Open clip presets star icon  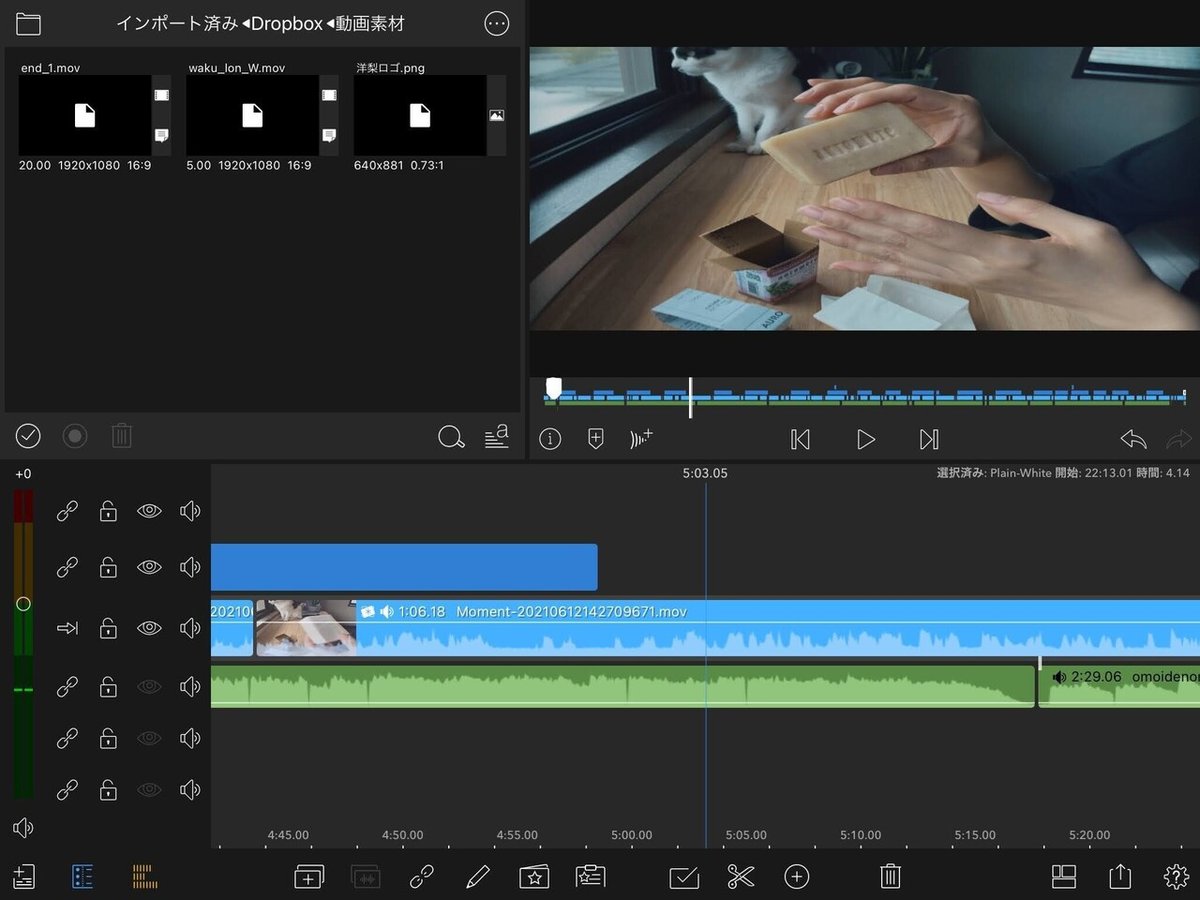535,877
